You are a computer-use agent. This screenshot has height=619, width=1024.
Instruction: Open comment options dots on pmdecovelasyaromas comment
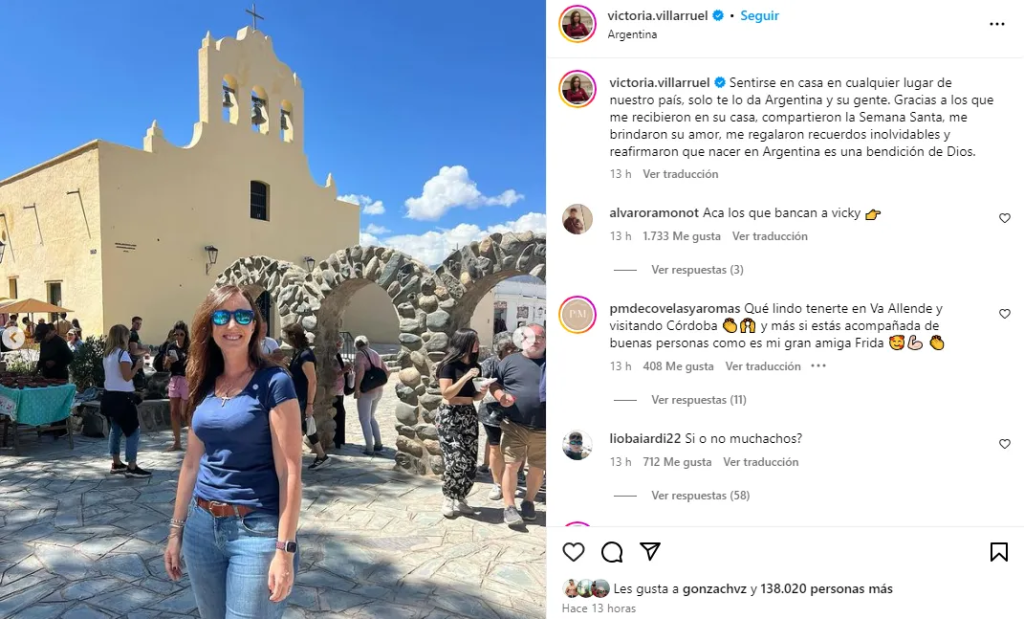(818, 366)
